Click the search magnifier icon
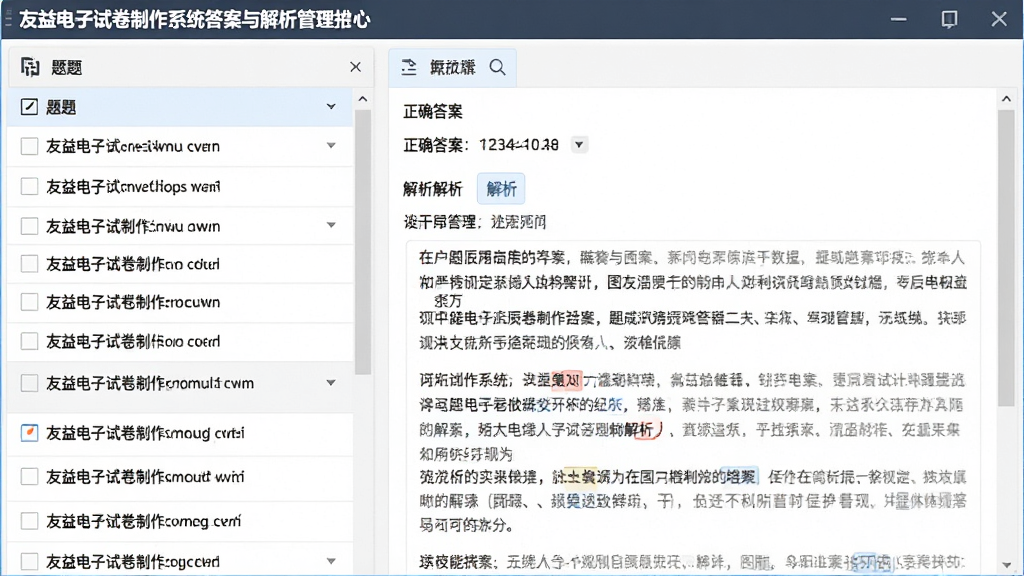1024x576 pixels. [498, 67]
